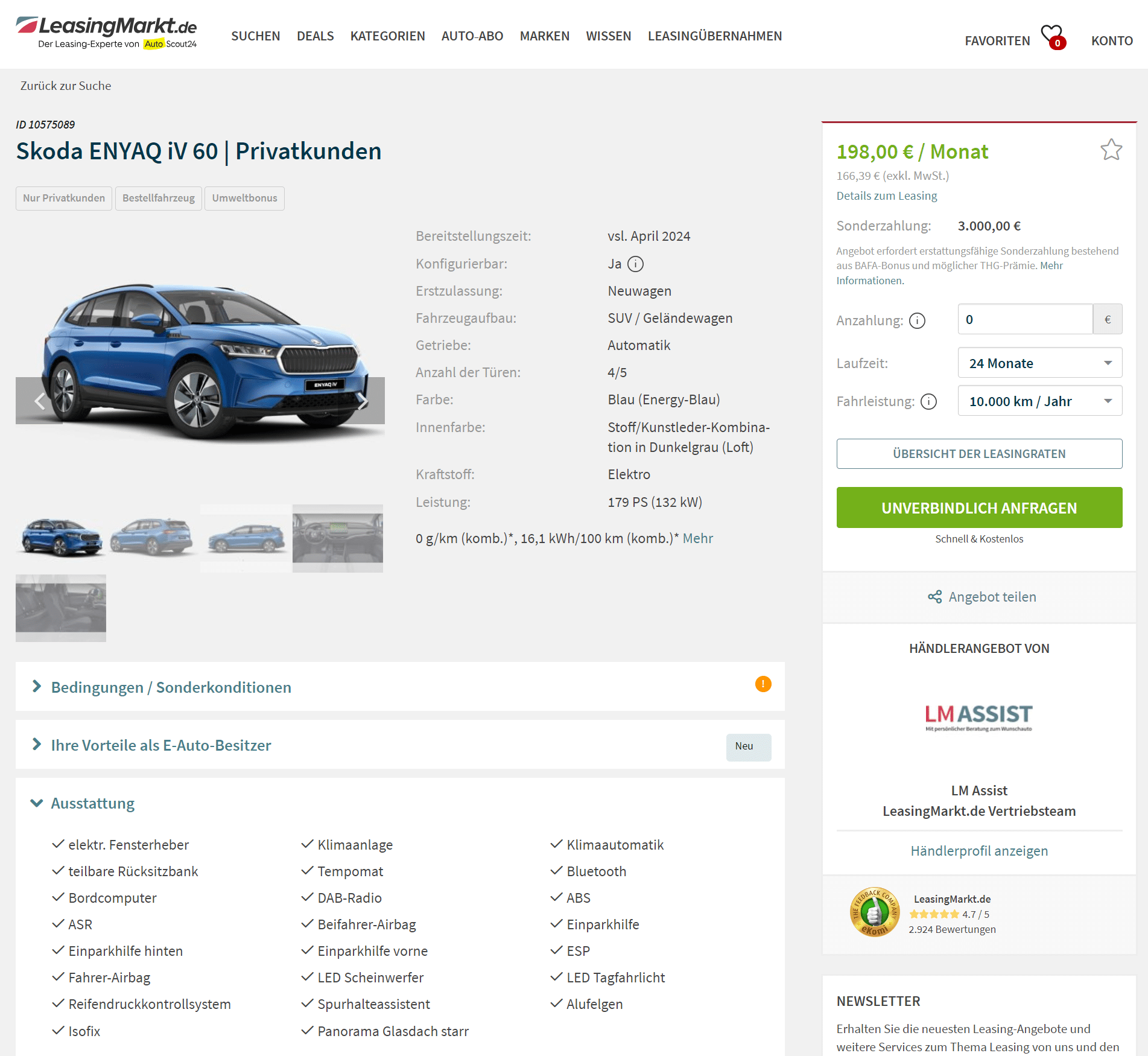Click the Bestellfahrzeug tag
1148x1056 pixels.
click(158, 198)
